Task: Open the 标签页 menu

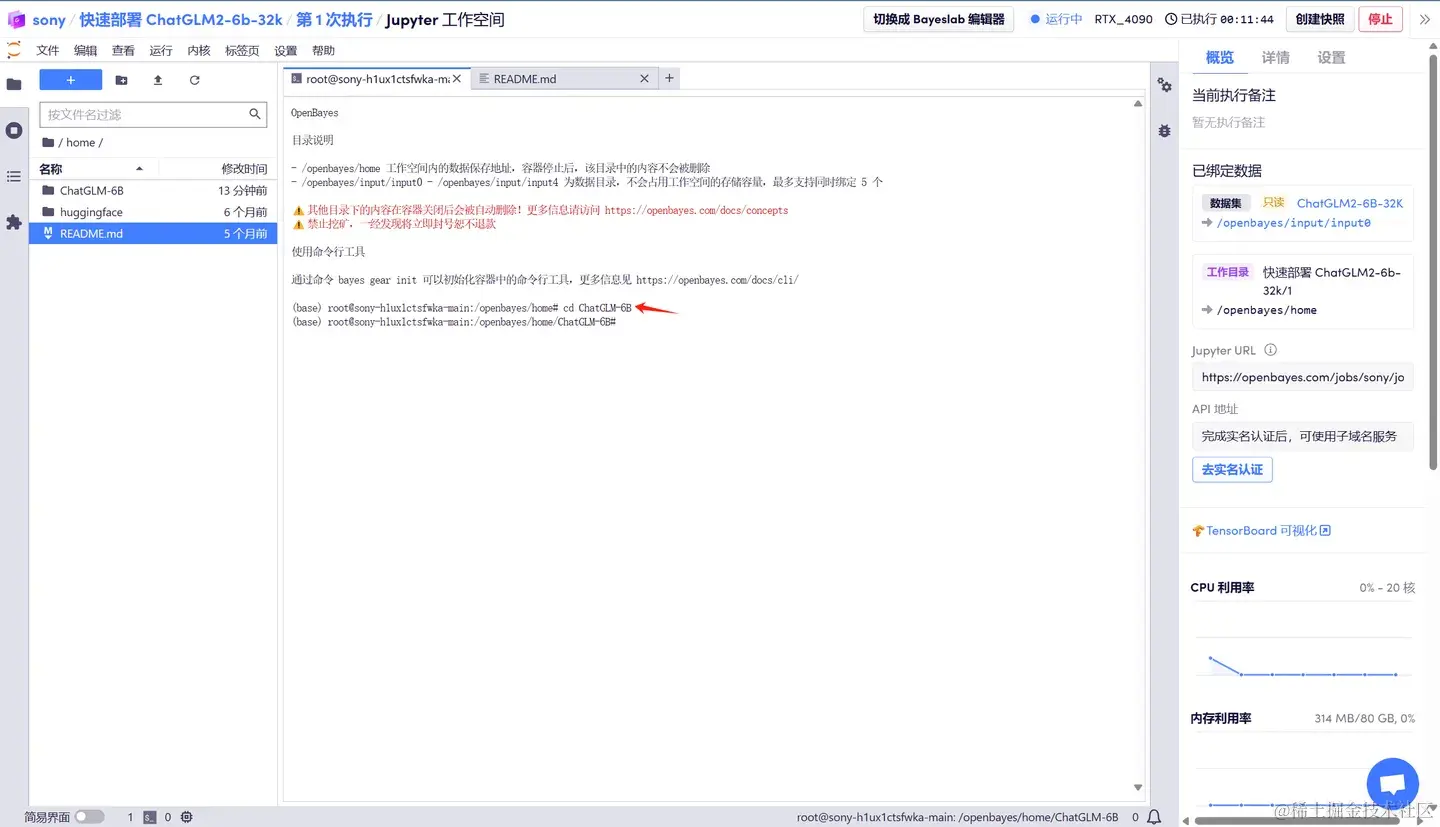Action: pyautogui.click(x=242, y=50)
